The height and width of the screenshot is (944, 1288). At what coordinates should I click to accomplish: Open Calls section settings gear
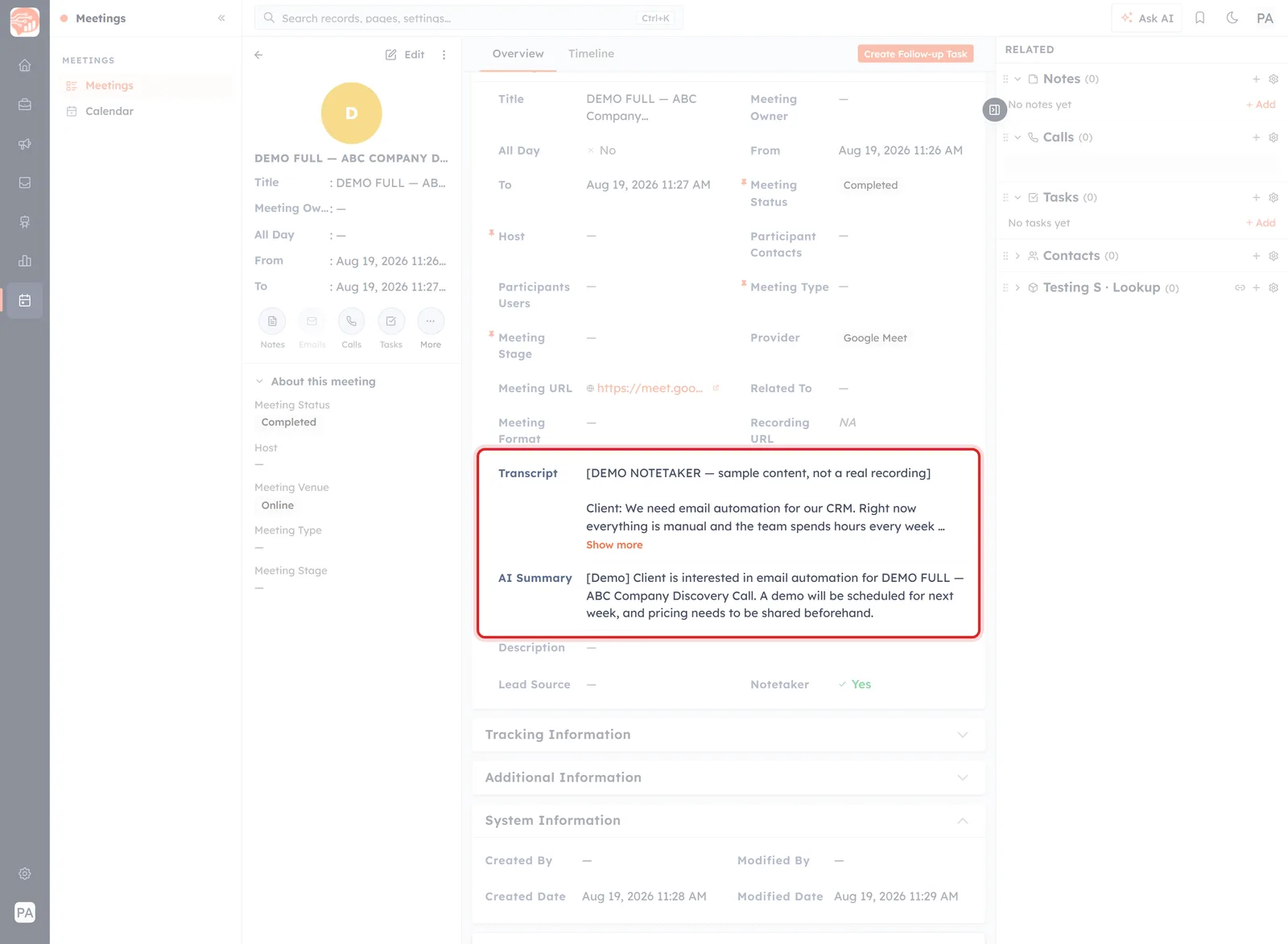click(x=1274, y=138)
